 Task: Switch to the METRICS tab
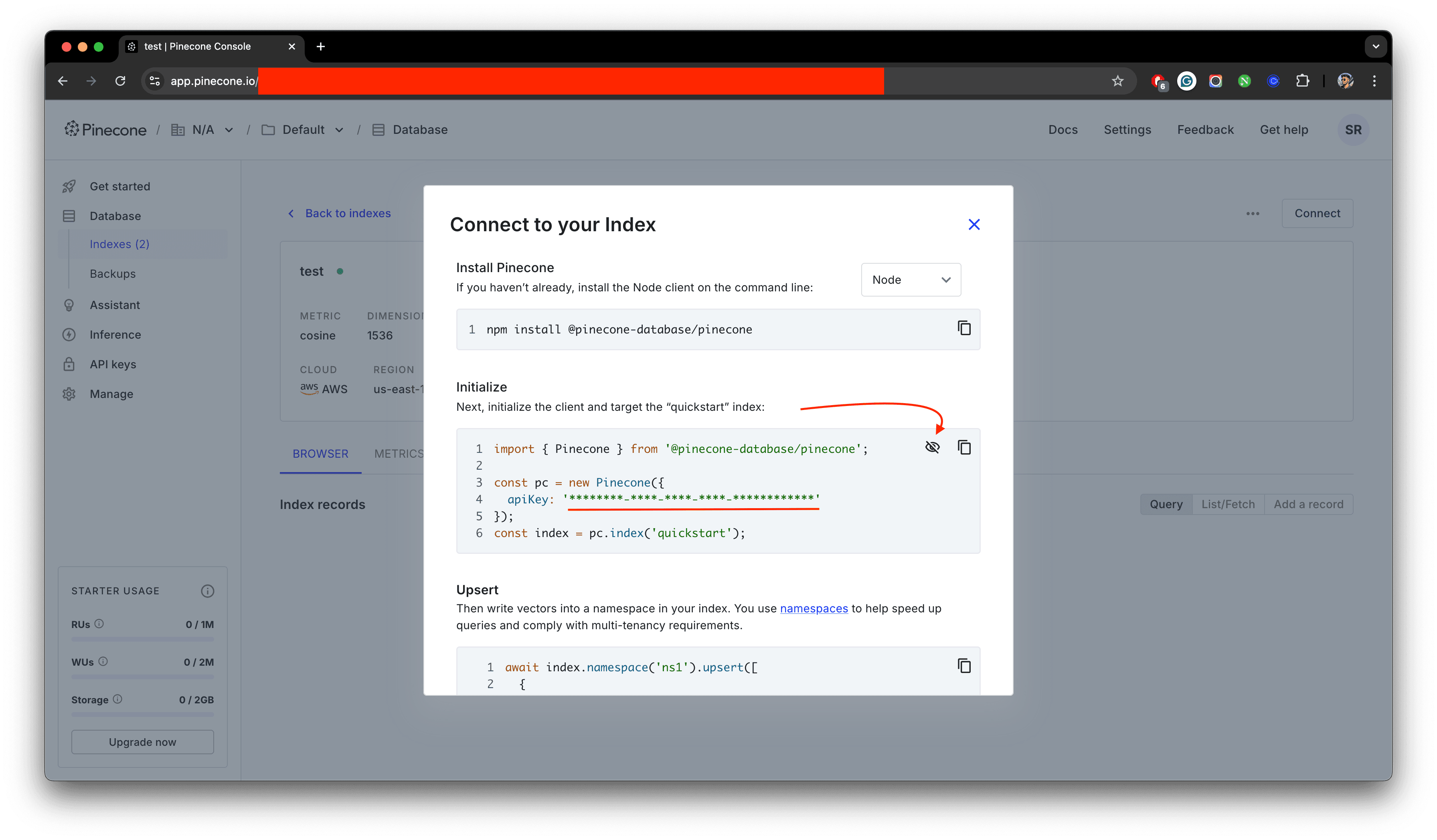pos(399,454)
